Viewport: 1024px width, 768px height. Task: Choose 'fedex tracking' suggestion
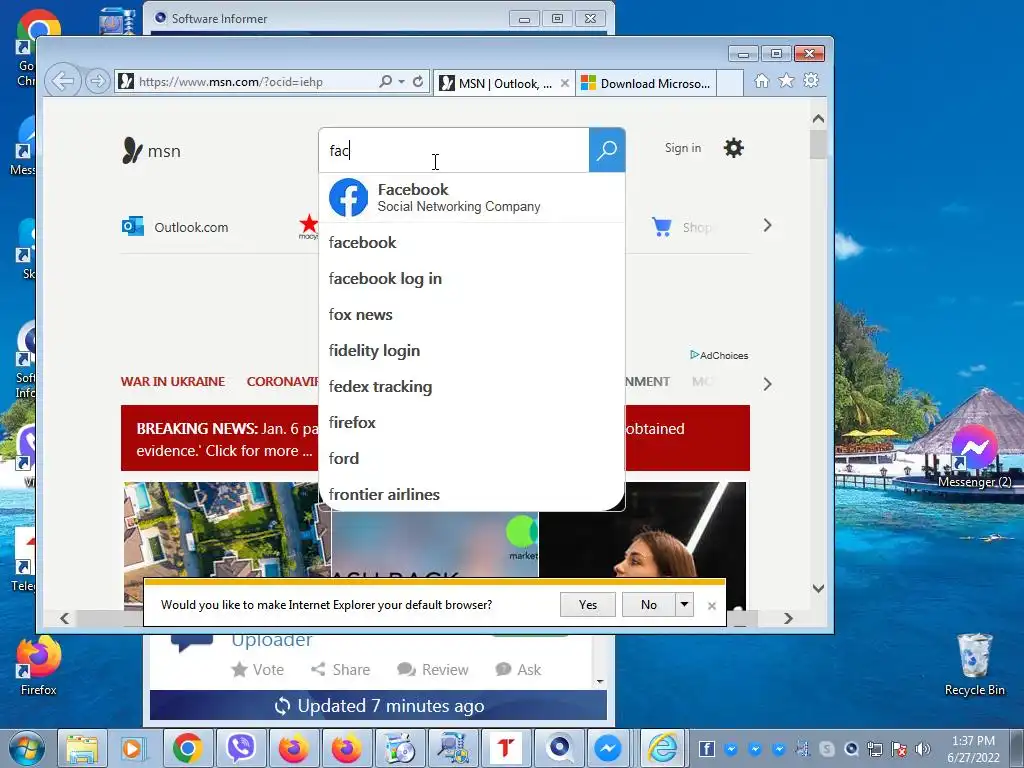point(472,387)
